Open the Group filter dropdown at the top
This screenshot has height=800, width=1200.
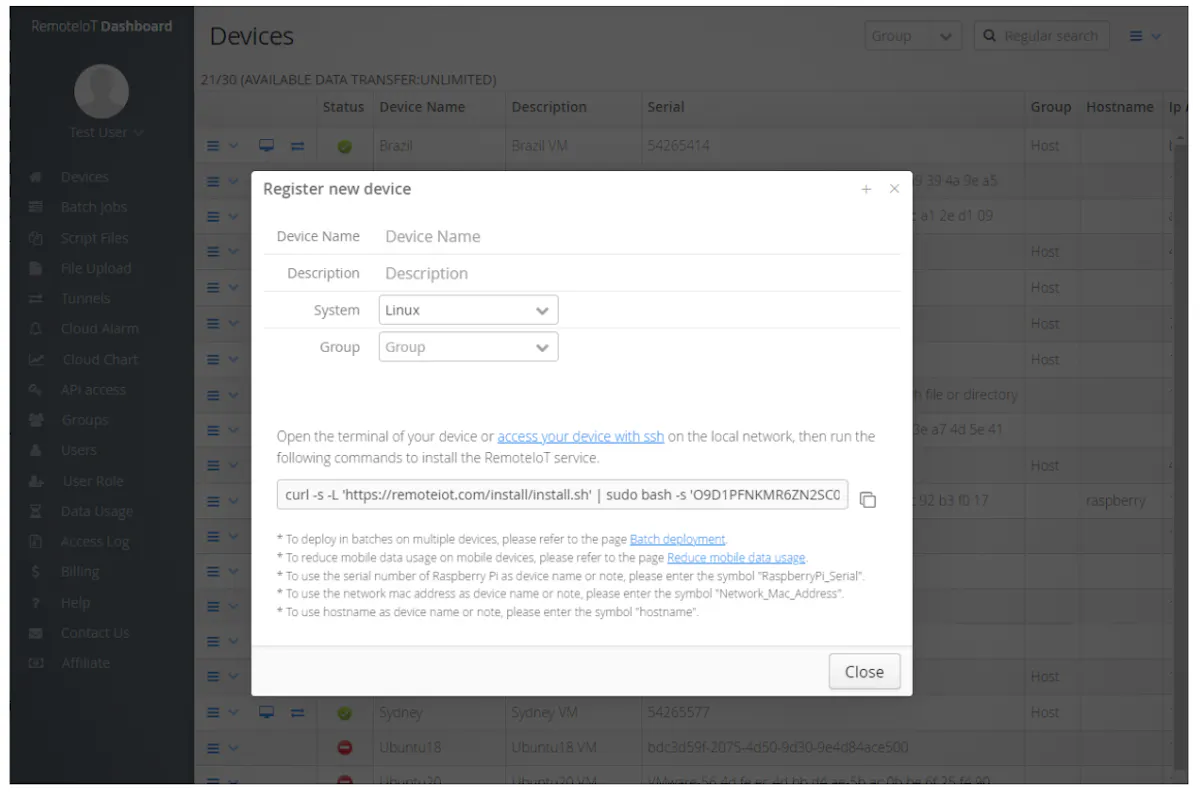click(x=911, y=35)
